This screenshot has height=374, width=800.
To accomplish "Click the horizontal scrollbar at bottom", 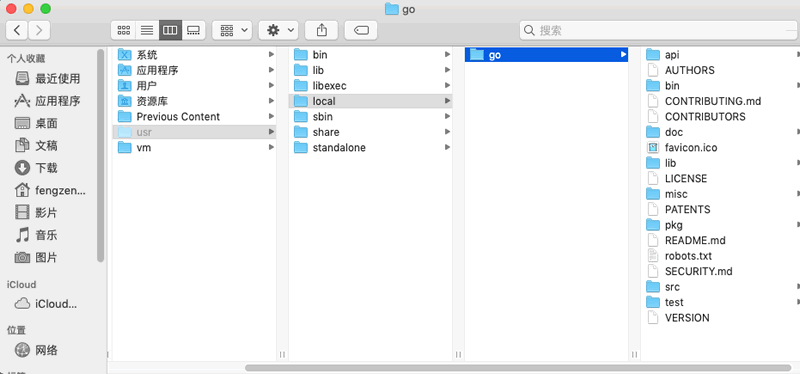I will (x=517, y=368).
